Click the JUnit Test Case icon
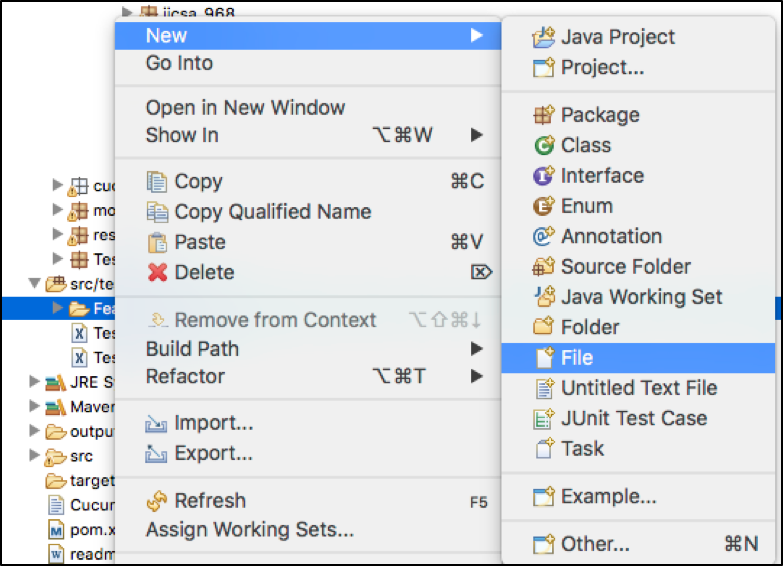This screenshot has width=783, height=566. 544,419
